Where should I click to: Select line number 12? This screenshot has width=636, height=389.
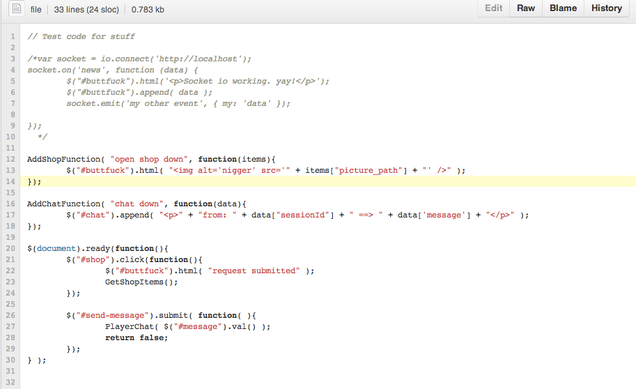11,159
